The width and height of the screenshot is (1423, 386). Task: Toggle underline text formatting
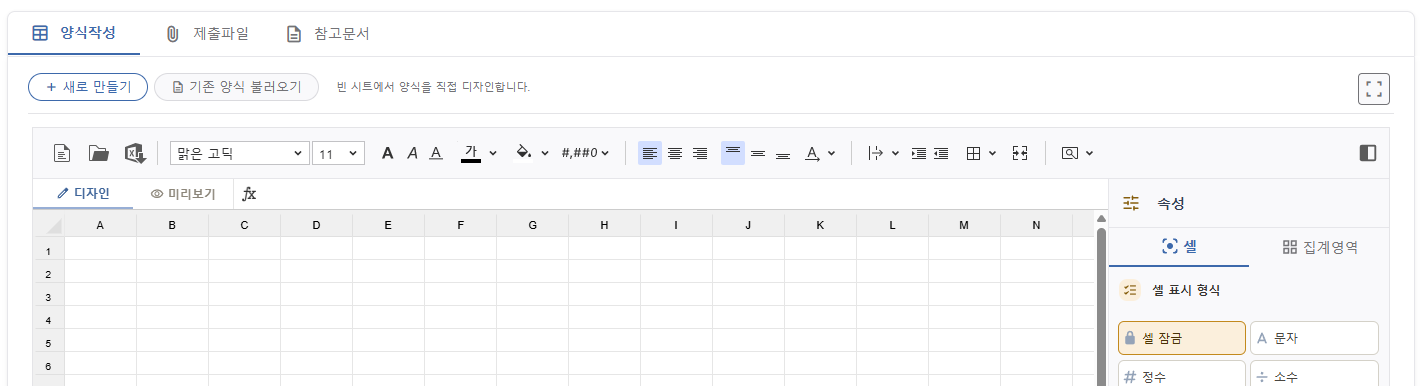coord(436,153)
